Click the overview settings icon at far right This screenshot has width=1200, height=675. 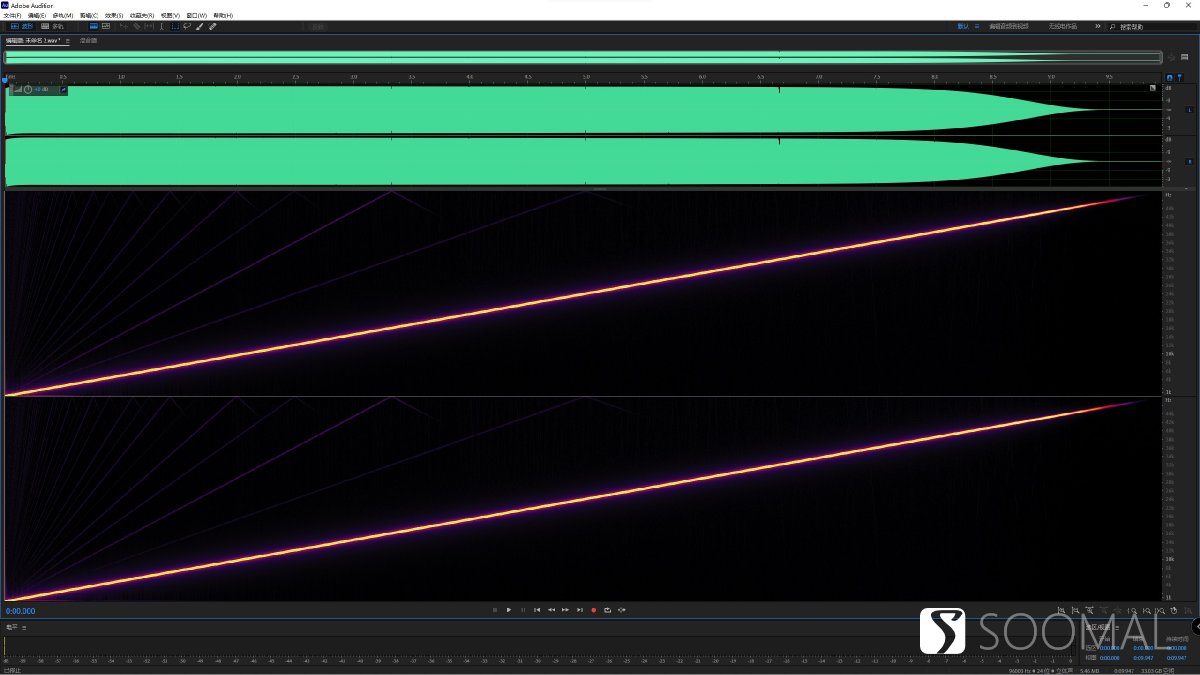pyautogui.click(x=1185, y=57)
